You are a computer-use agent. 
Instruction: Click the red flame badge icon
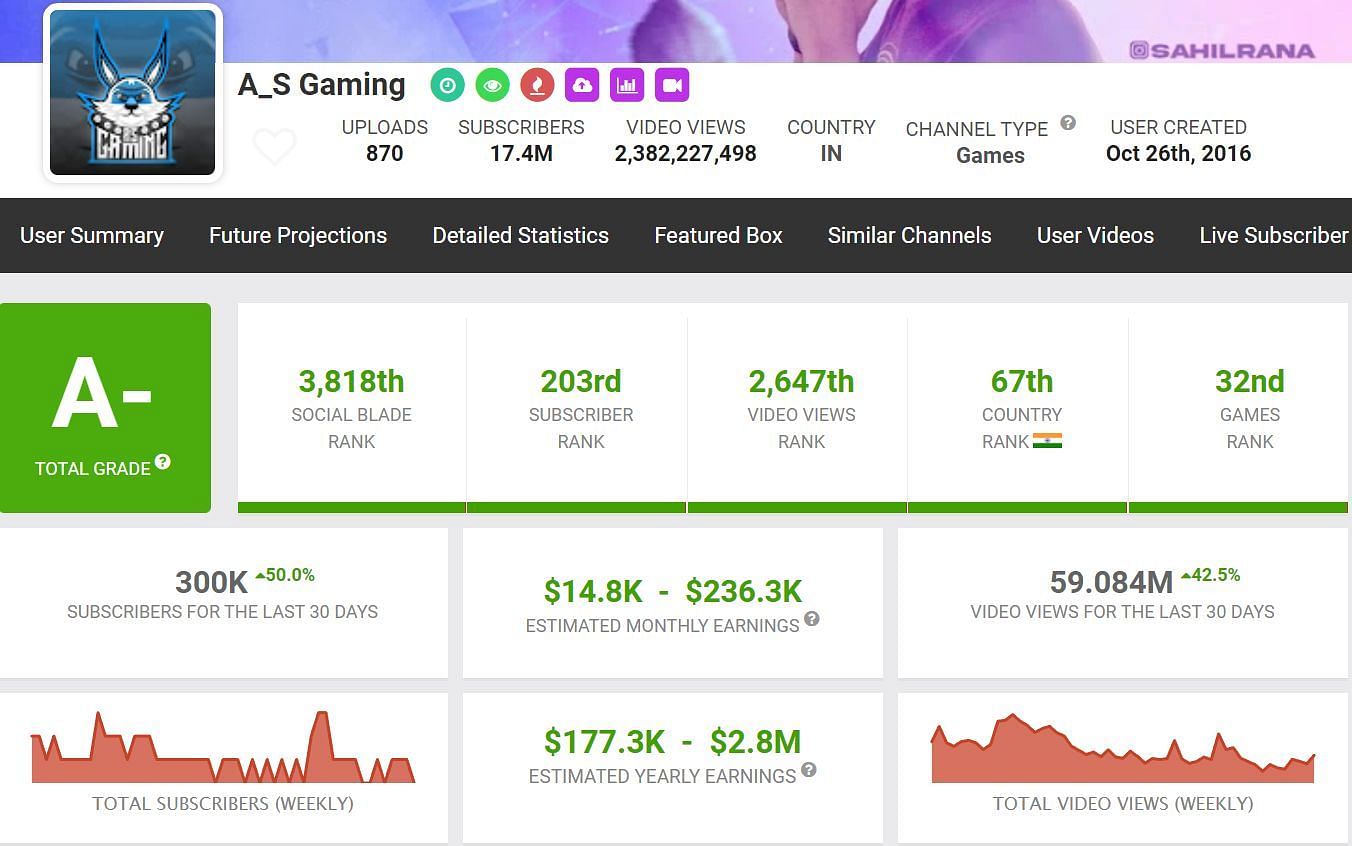pyautogui.click(x=537, y=85)
